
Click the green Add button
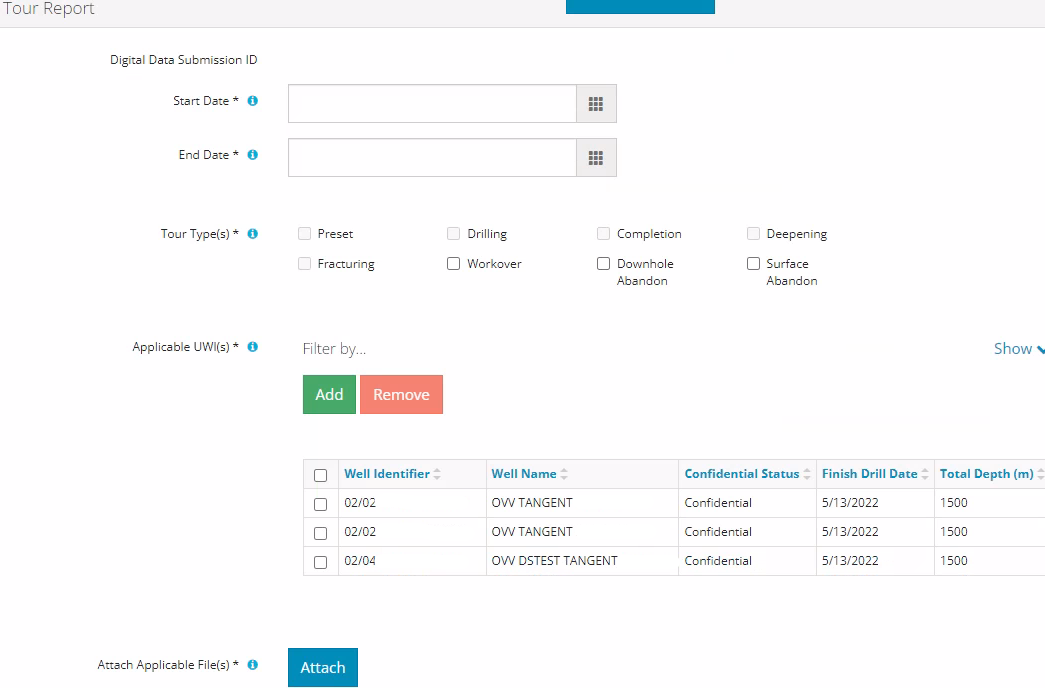329,395
